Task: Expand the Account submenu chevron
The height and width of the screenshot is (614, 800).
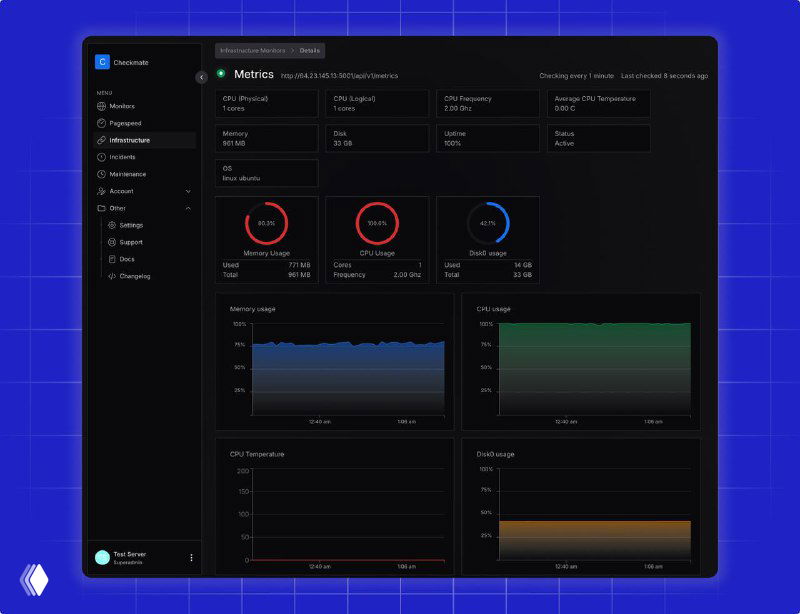Action: 188,191
